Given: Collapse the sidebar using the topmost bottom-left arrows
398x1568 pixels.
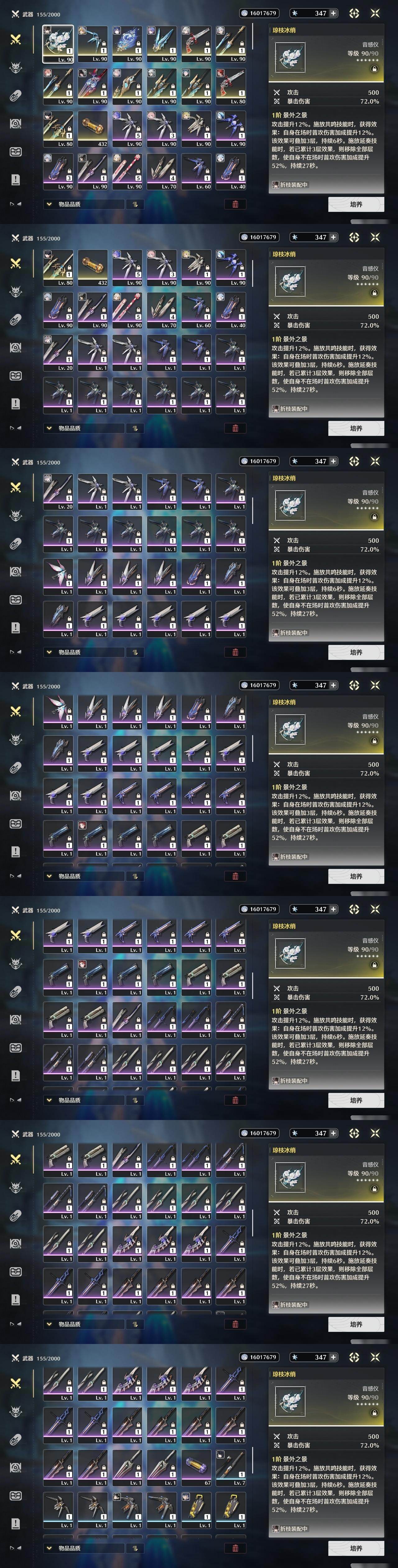Looking at the screenshot, I should click(16, 204).
